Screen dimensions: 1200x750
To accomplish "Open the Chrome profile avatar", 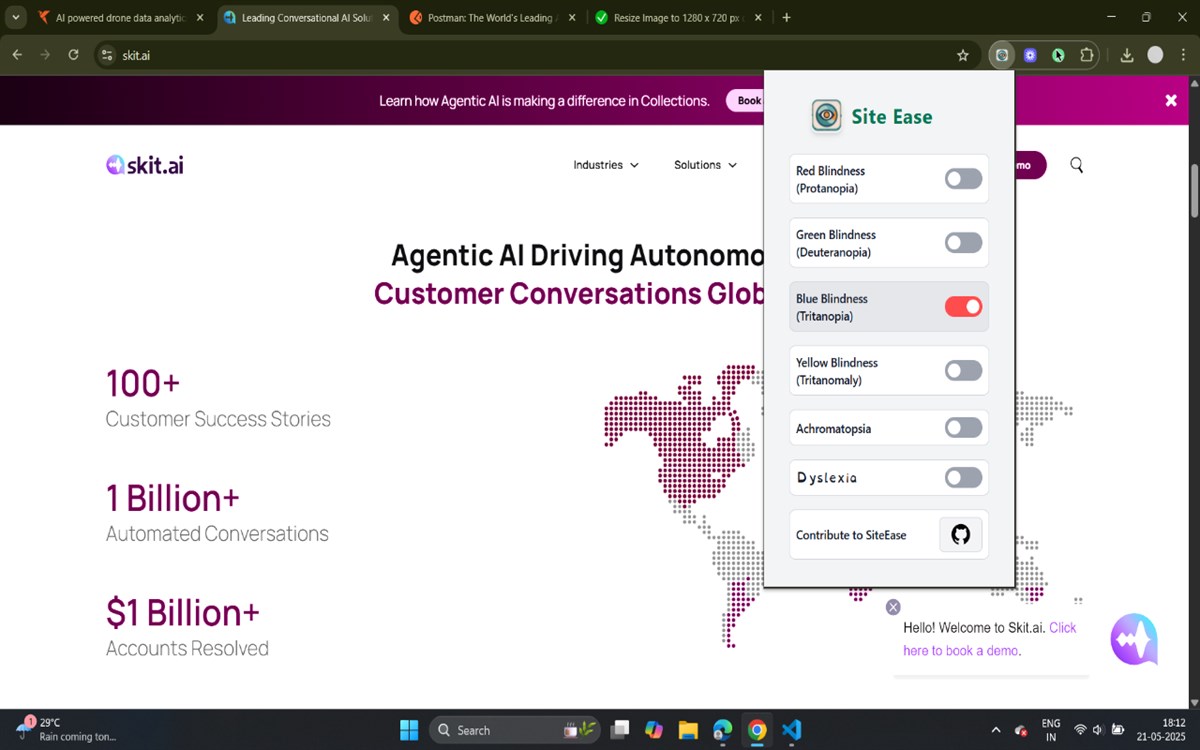I will 1155,55.
